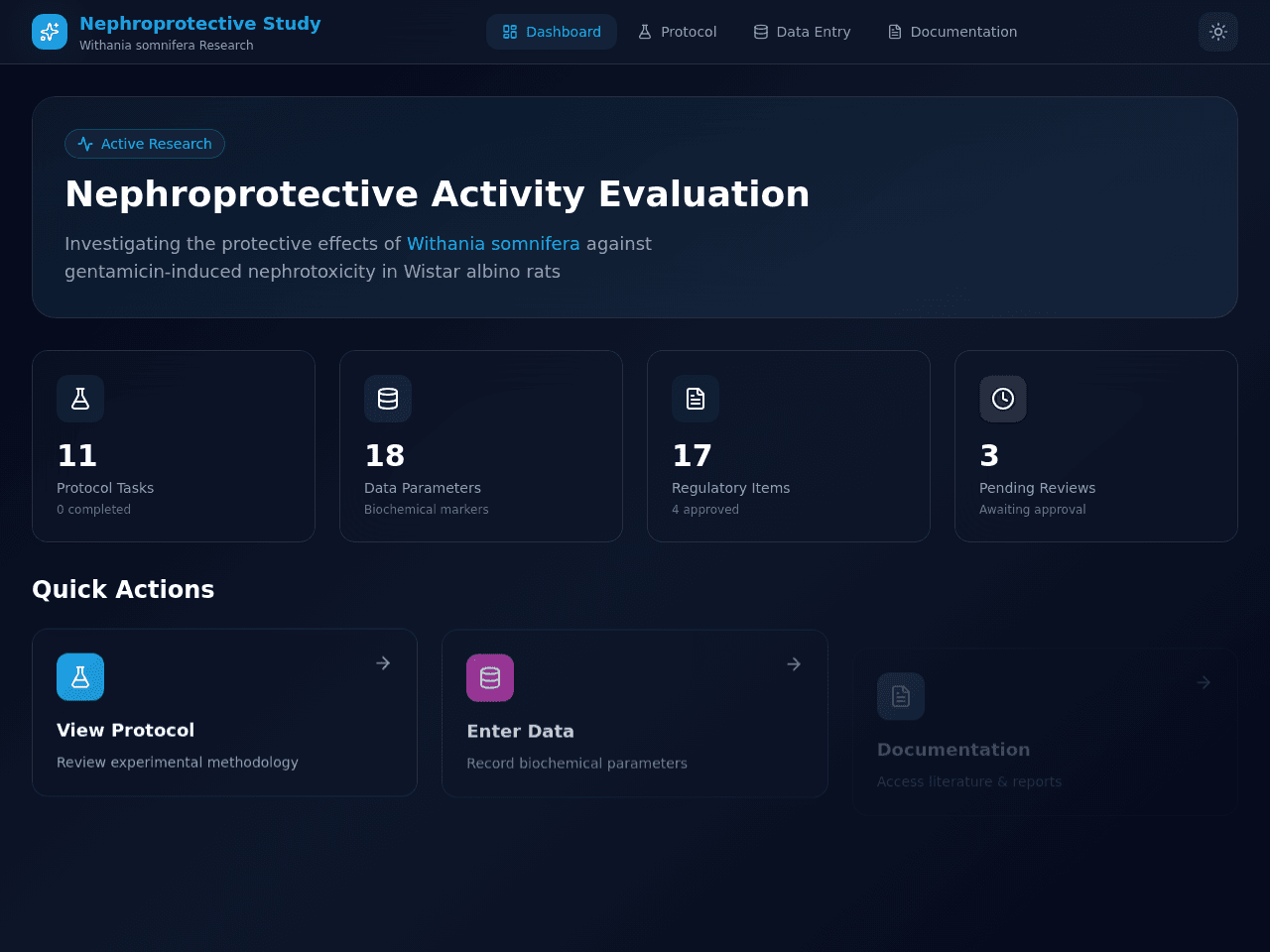Click 'Record biochemical parameters' text

576,764
